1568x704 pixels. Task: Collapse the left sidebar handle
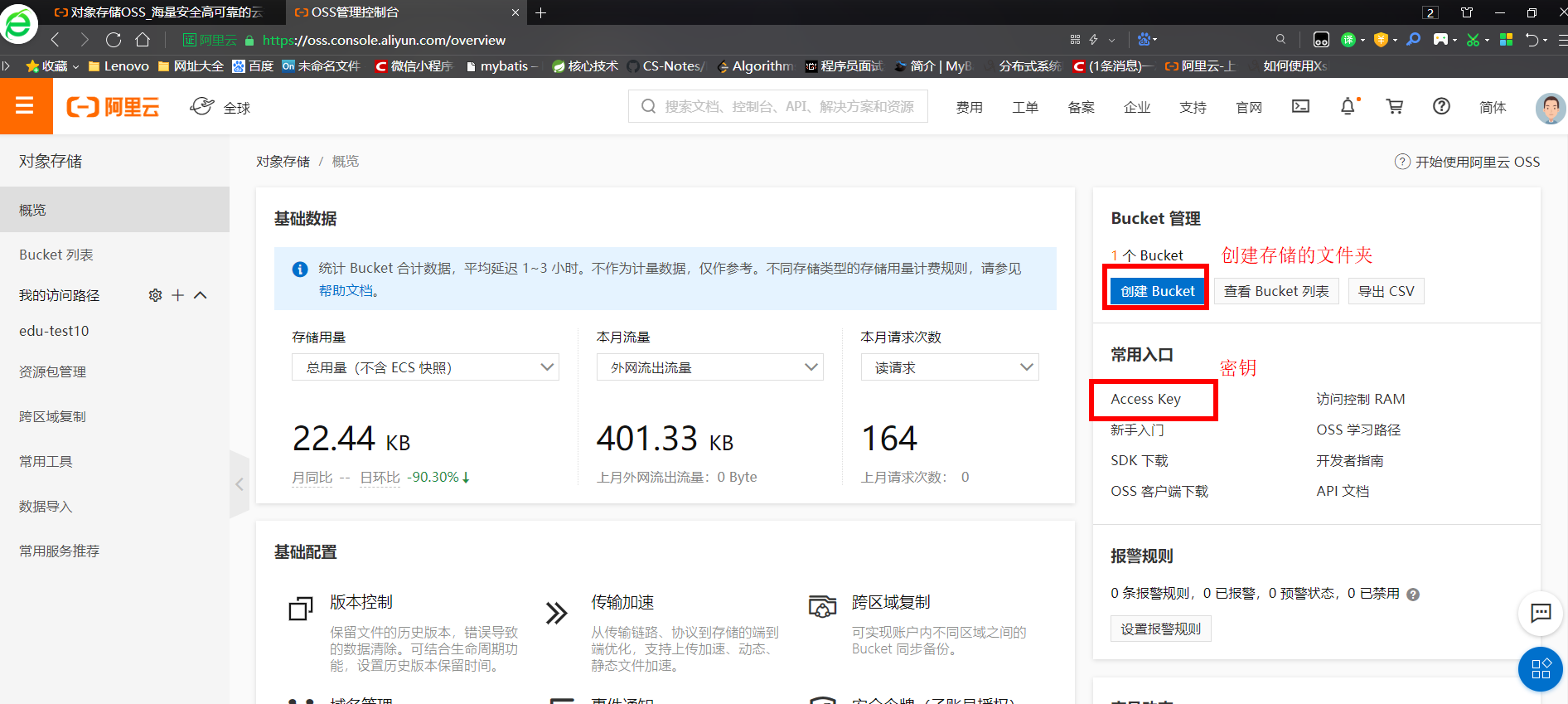tap(239, 484)
